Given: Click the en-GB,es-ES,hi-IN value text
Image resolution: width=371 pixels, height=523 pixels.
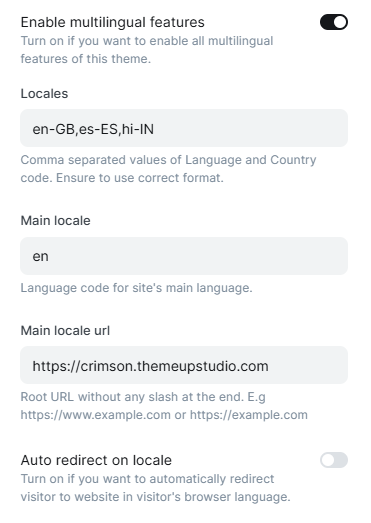Looking at the screenshot, I should 93,129.
